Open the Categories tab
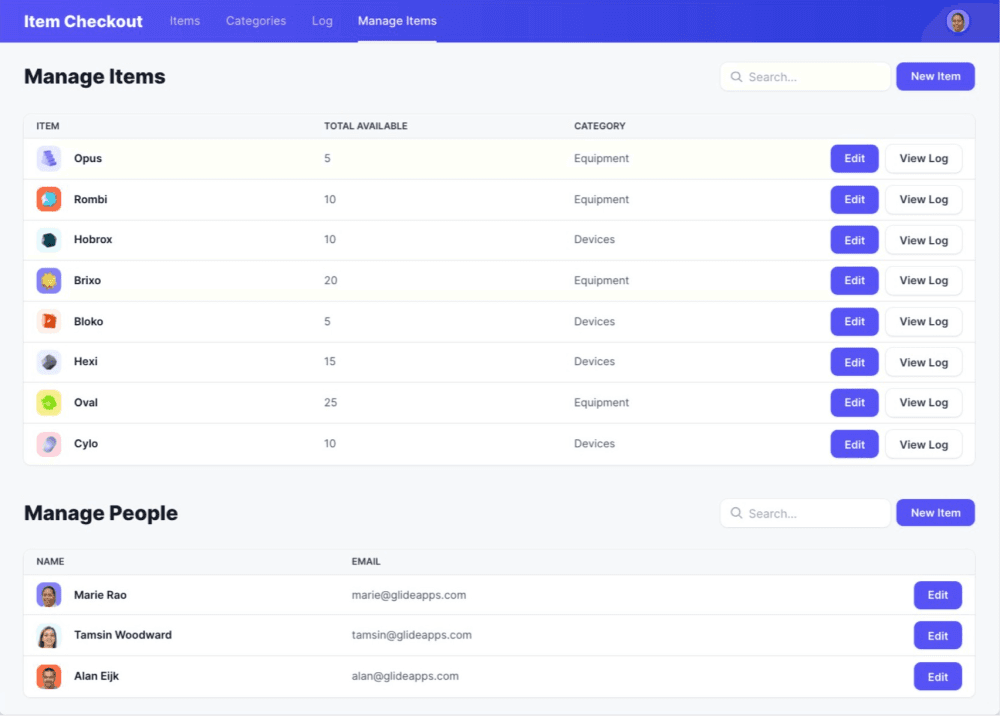This screenshot has height=716, width=1000. click(256, 21)
